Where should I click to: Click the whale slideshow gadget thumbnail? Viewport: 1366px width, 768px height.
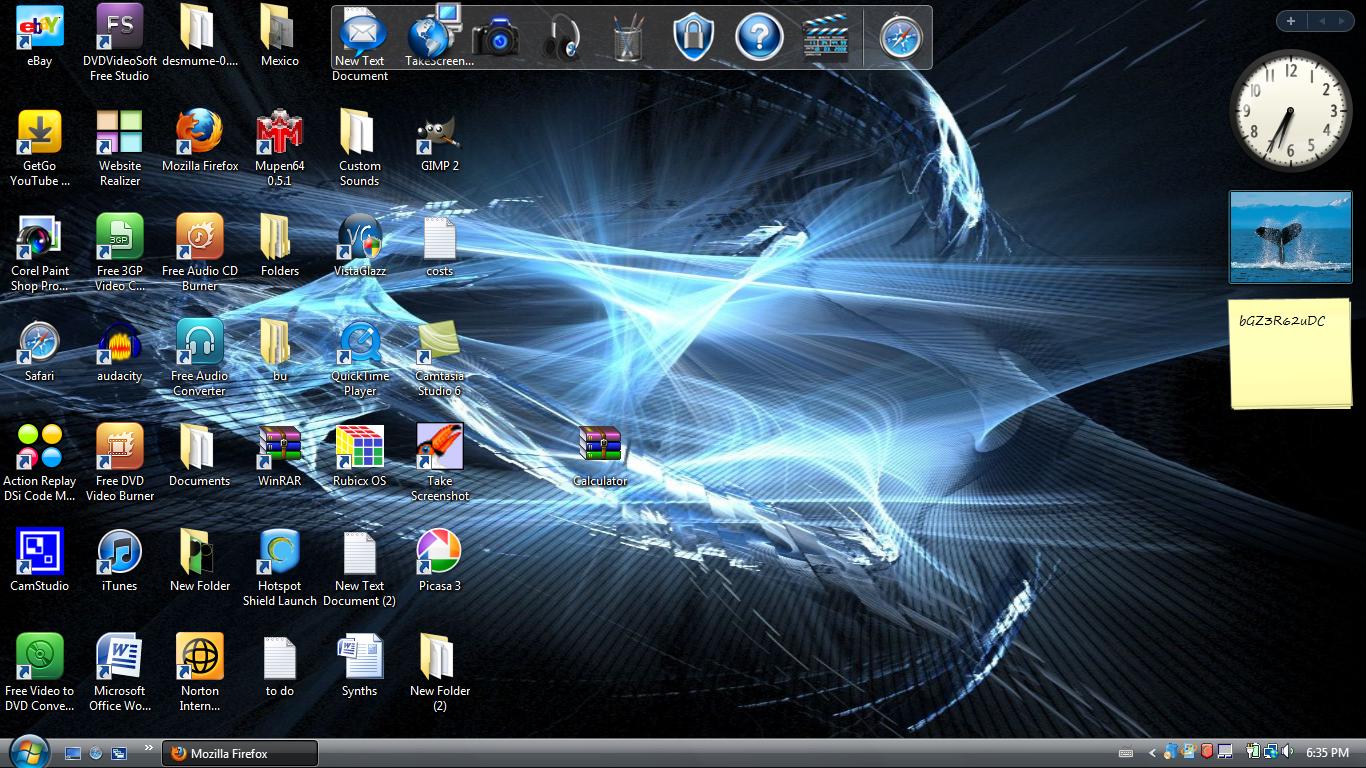pos(1290,237)
